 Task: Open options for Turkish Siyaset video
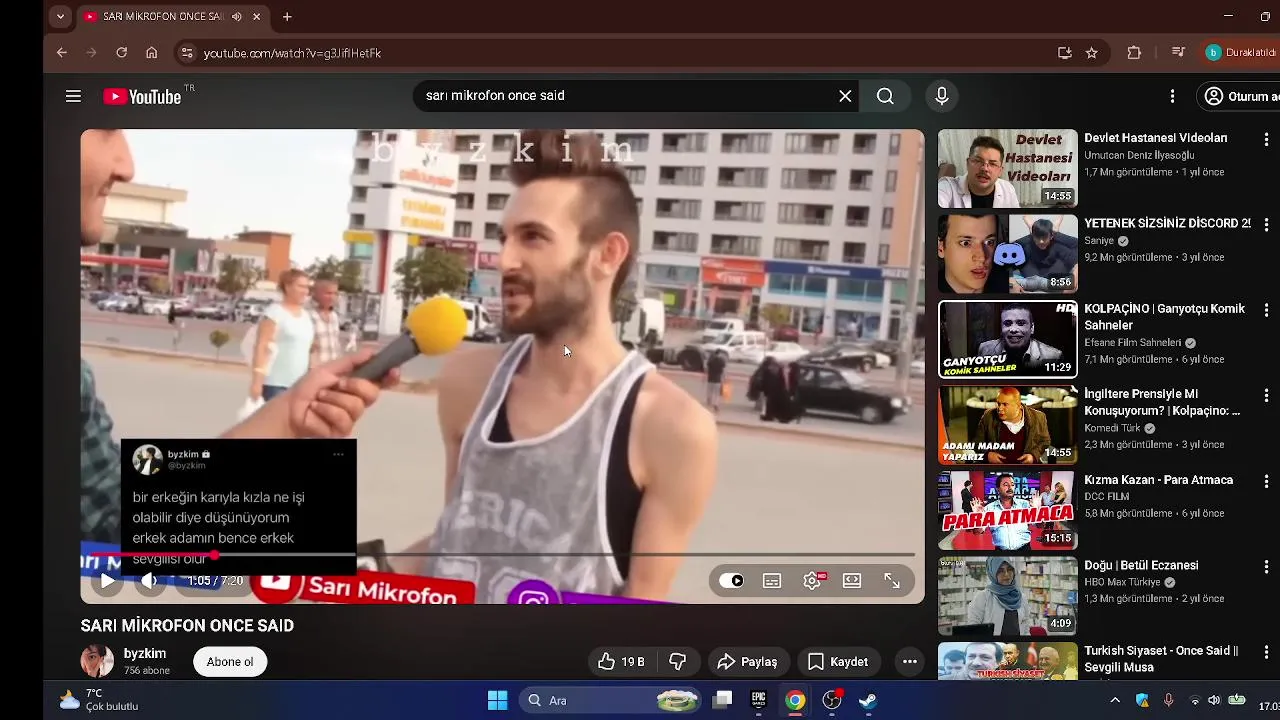tap(1266, 653)
